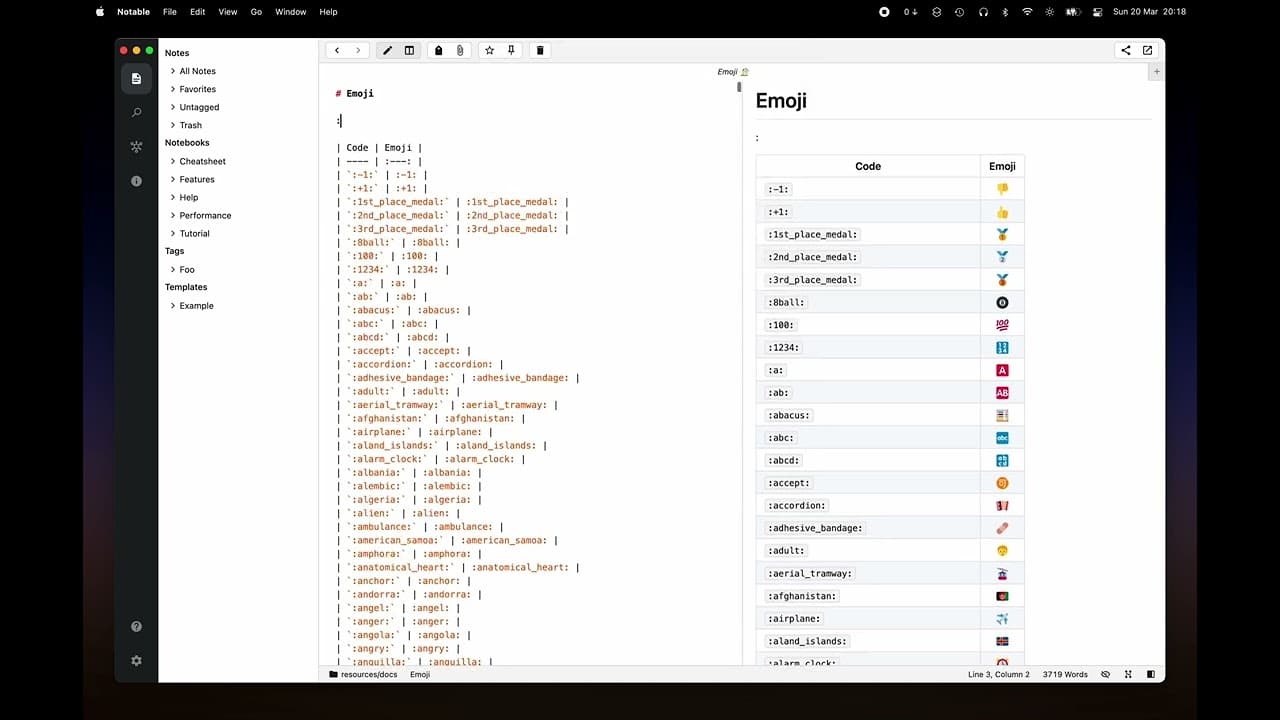Image resolution: width=1280 pixels, height=720 pixels.
Task: Place cursor on the '# Emoji' heading line
Action: point(355,93)
